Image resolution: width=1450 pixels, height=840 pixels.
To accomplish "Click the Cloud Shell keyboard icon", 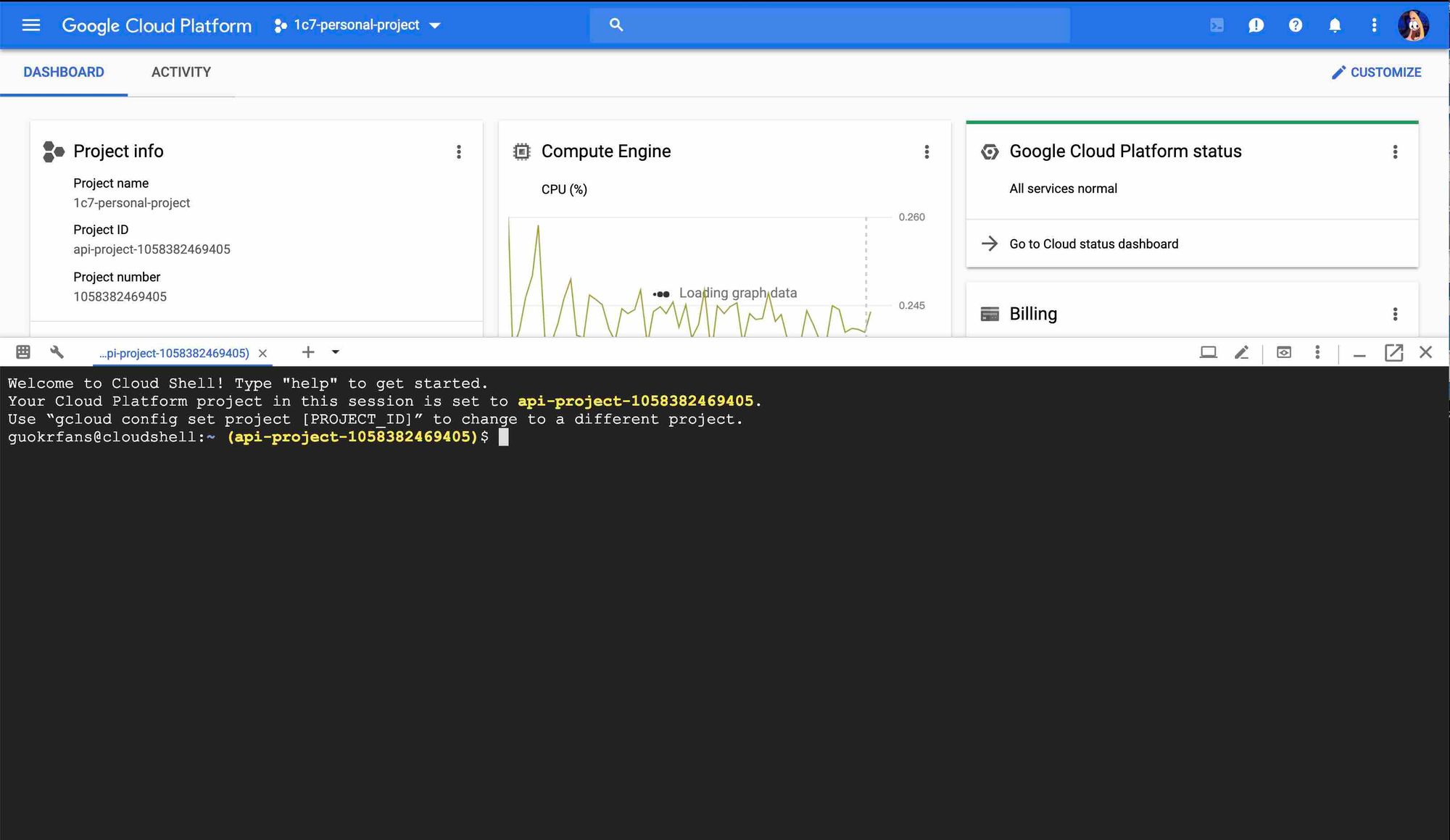I will click(x=23, y=352).
